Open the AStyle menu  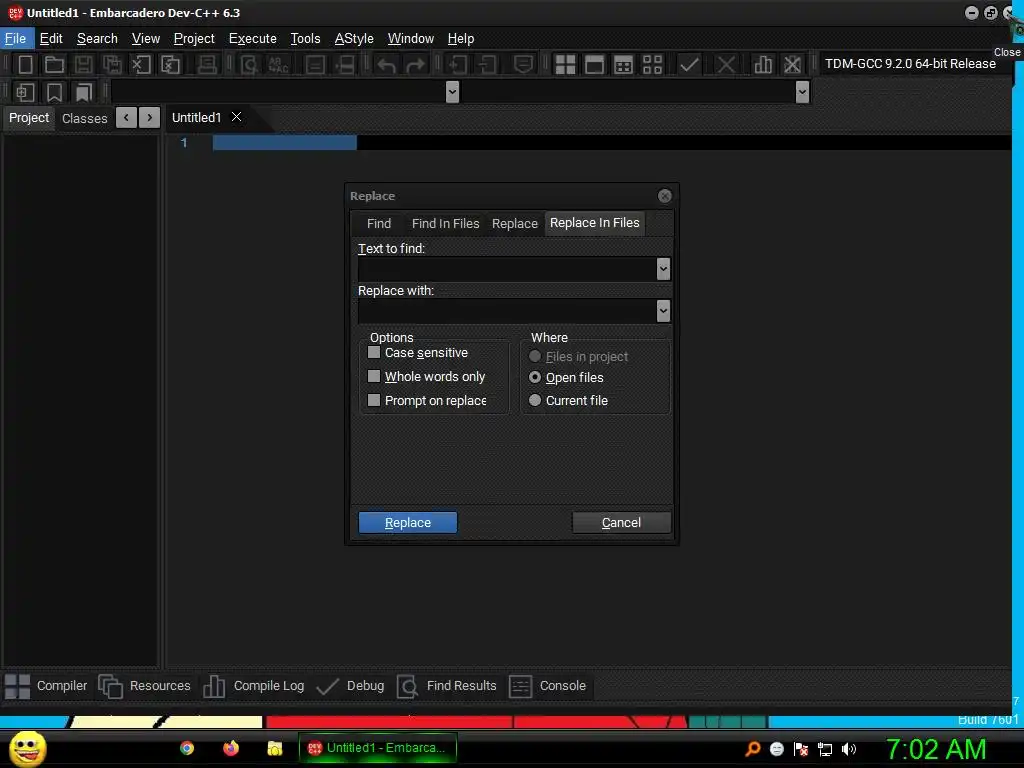(x=354, y=39)
